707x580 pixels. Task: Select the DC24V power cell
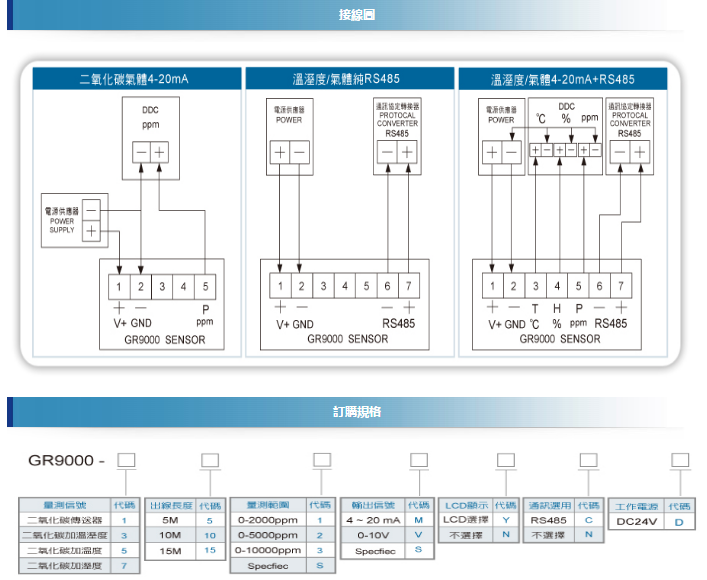click(636, 522)
